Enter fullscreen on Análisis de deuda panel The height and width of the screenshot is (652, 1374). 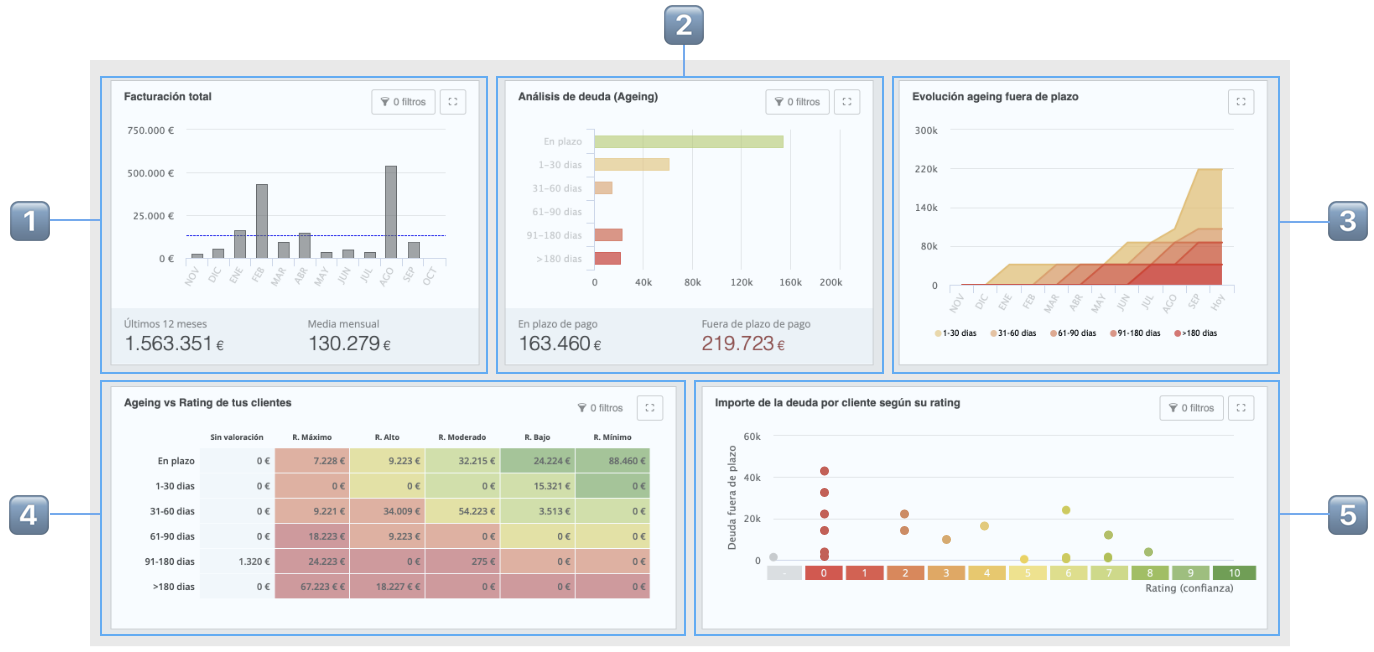point(846,101)
